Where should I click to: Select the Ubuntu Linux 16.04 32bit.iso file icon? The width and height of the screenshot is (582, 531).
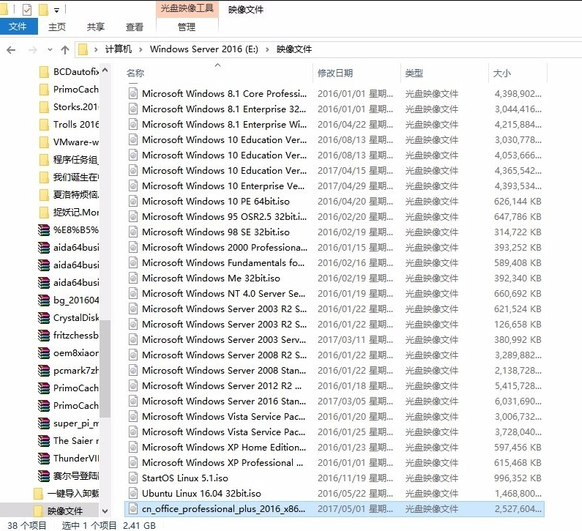click(x=133, y=493)
